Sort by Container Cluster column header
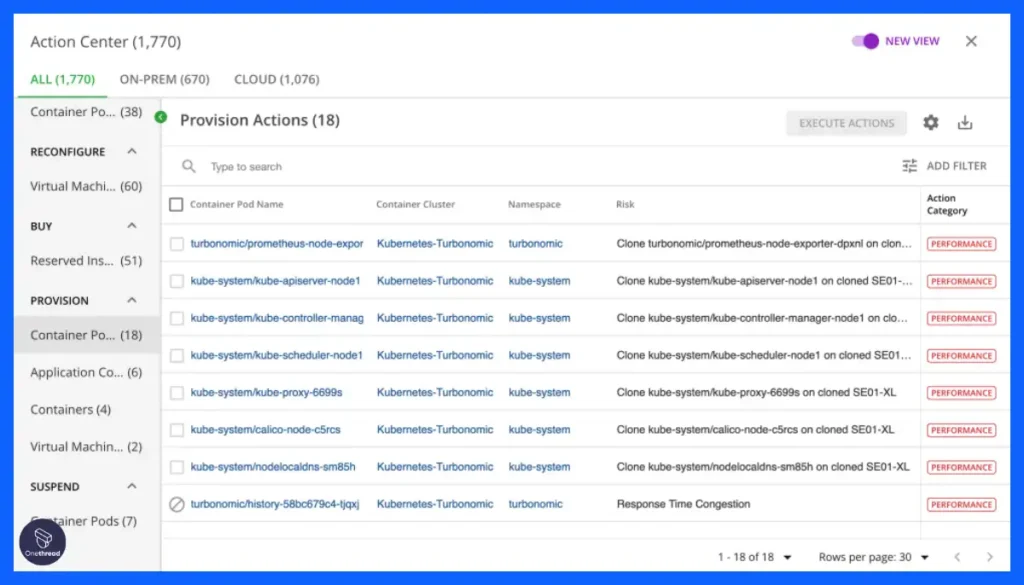 coord(415,204)
